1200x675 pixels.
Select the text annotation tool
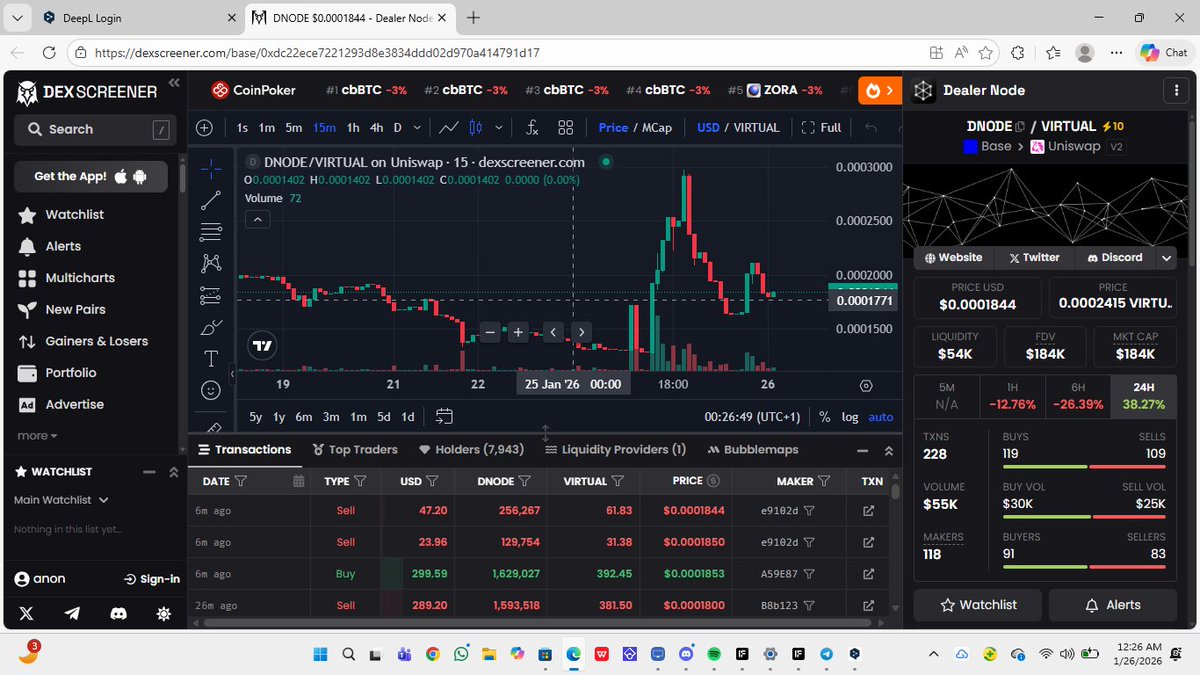[211, 358]
